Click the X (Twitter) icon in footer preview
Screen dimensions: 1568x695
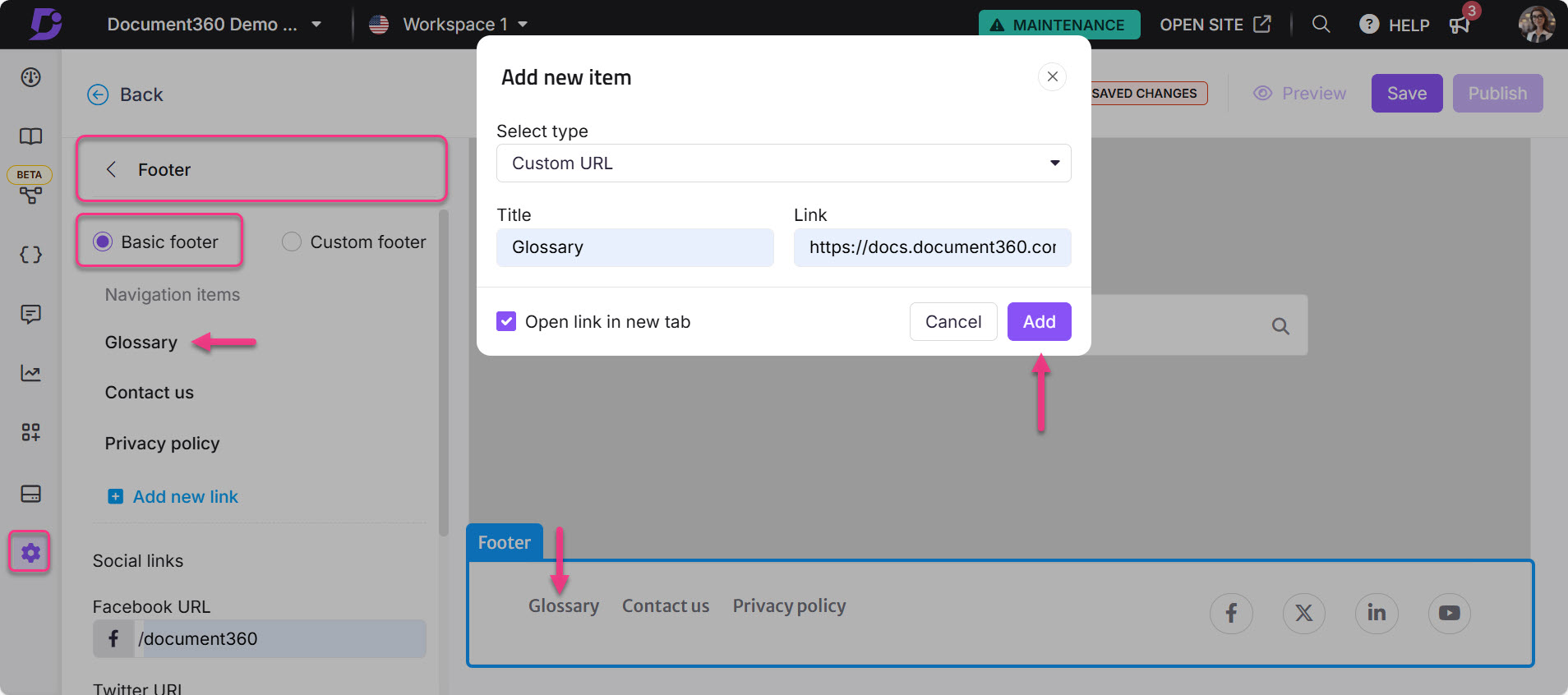coord(1304,613)
